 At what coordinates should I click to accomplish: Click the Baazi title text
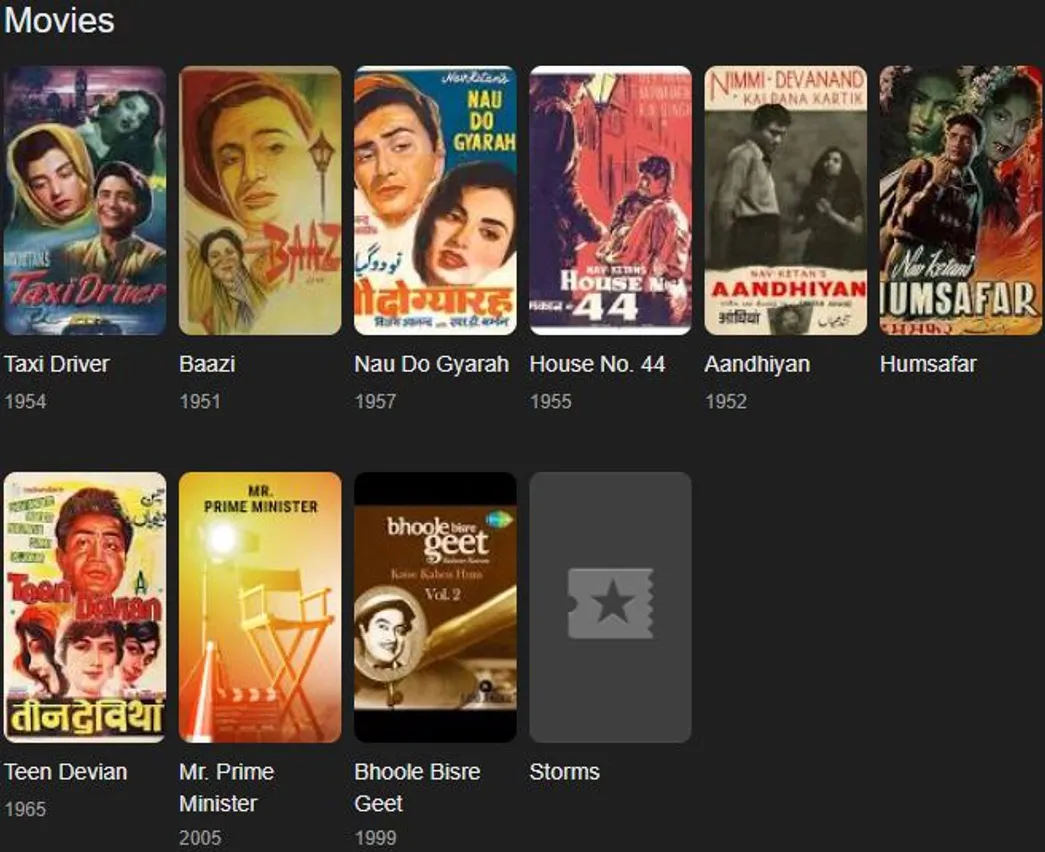click(x=207, y=364)
